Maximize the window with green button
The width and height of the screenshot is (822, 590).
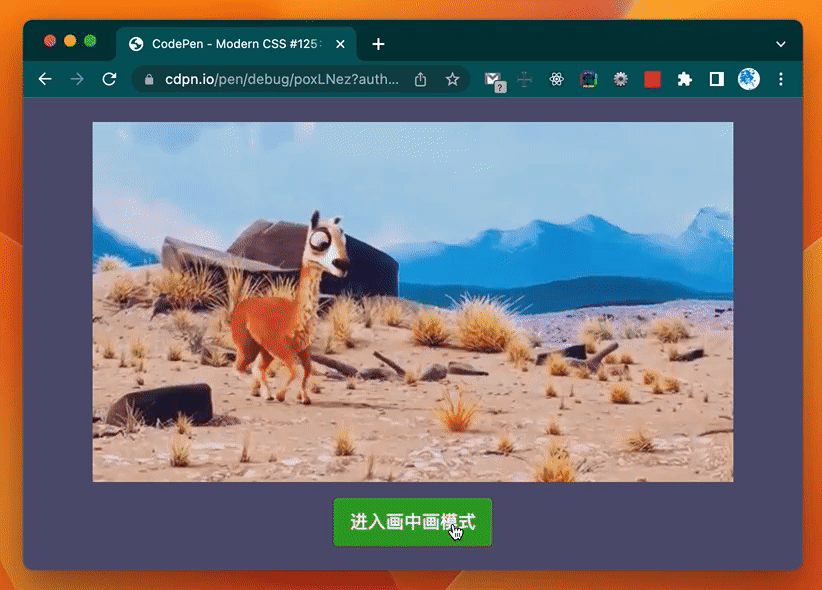pos(90,41)
